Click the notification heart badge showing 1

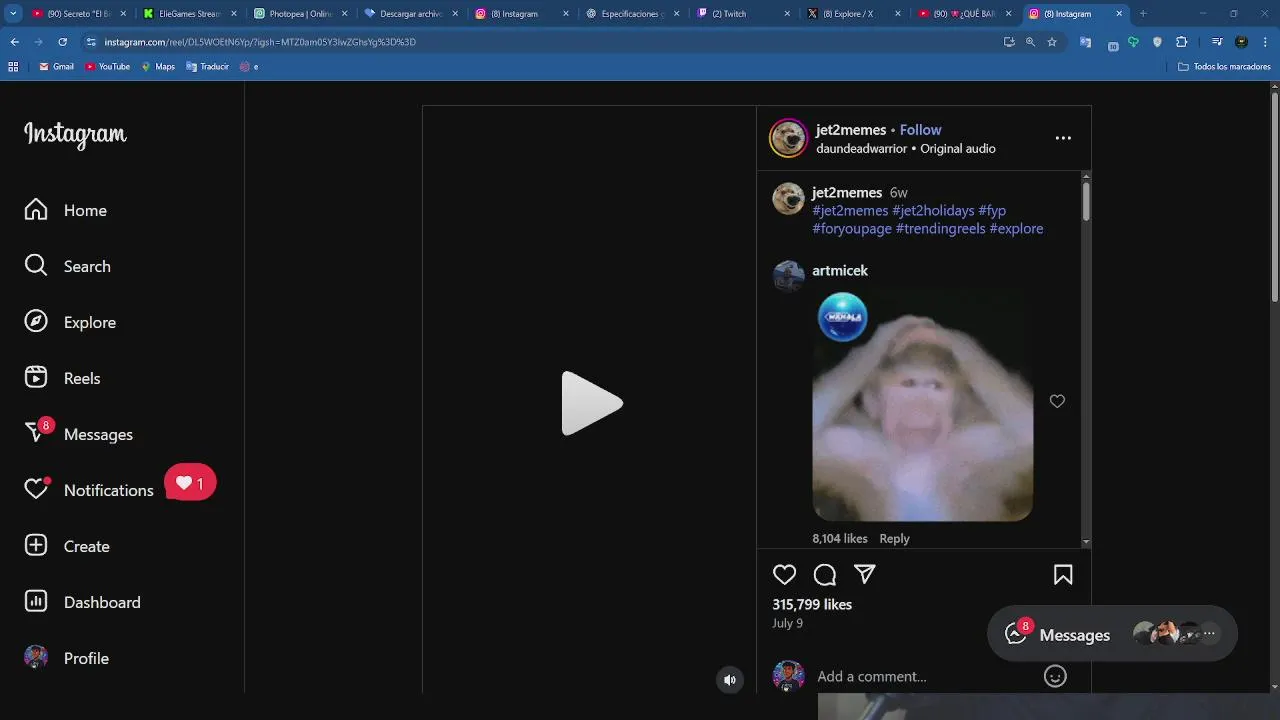[190, 483]
